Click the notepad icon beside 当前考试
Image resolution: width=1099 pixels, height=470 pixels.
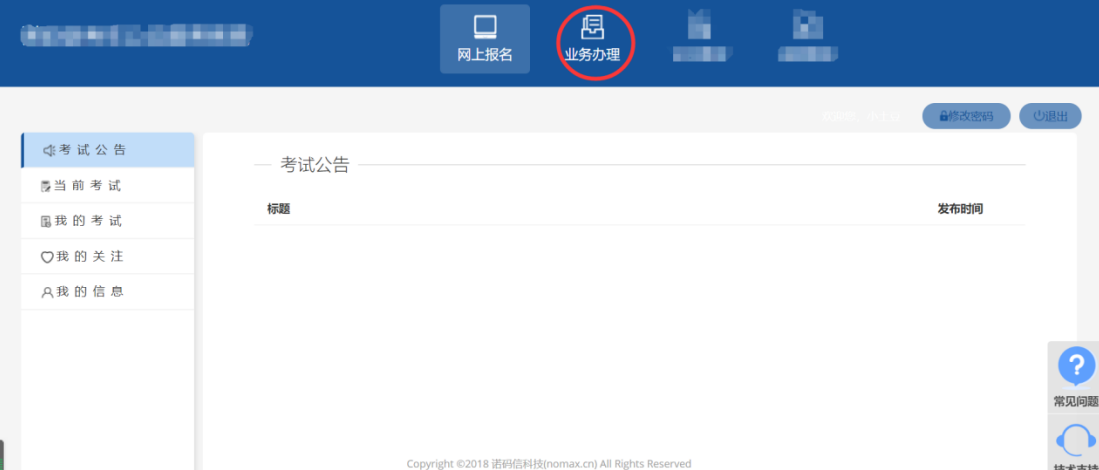46,186
